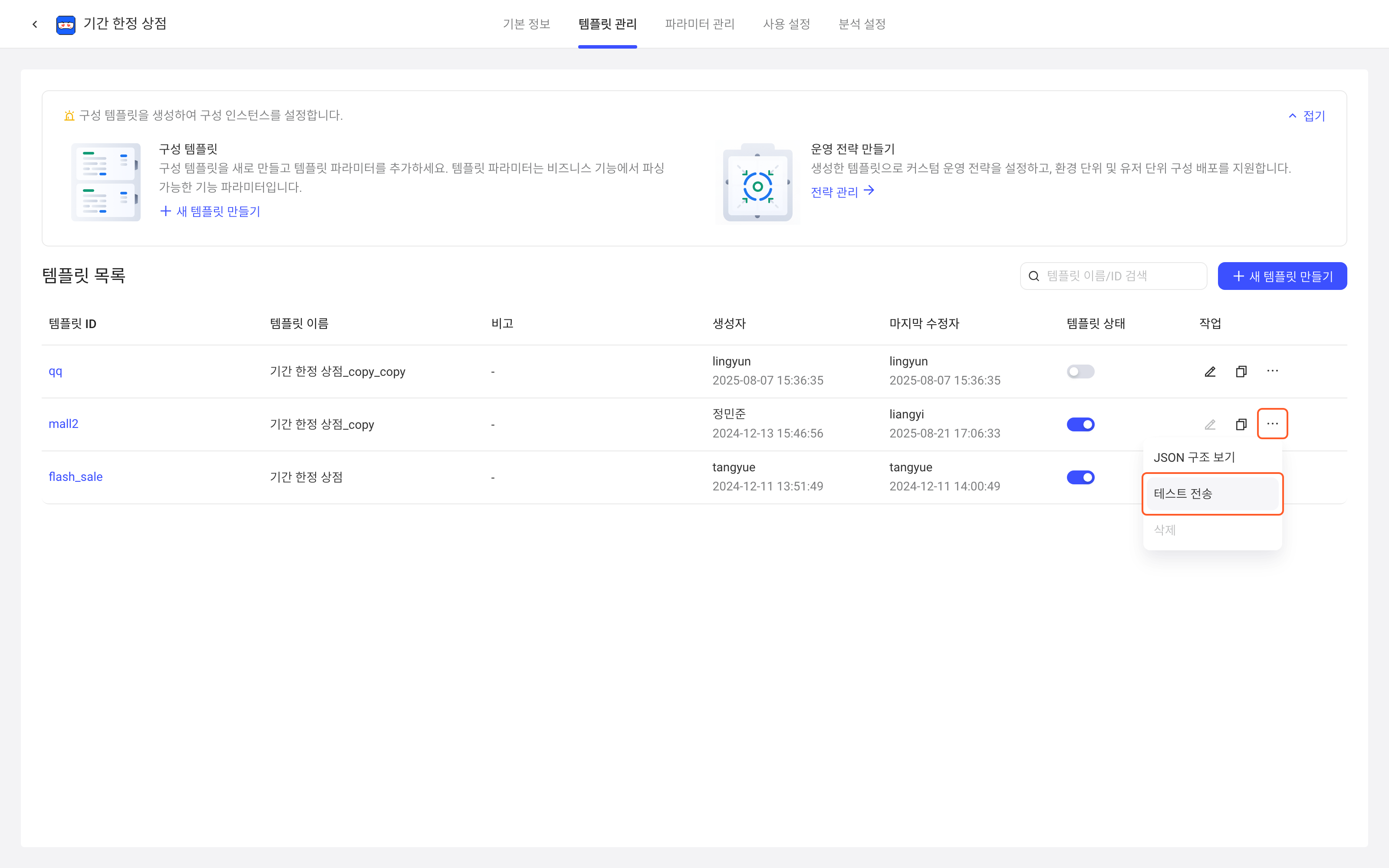Select JSON 구조 보기 from the dropdown menu

click(1212, 457)
